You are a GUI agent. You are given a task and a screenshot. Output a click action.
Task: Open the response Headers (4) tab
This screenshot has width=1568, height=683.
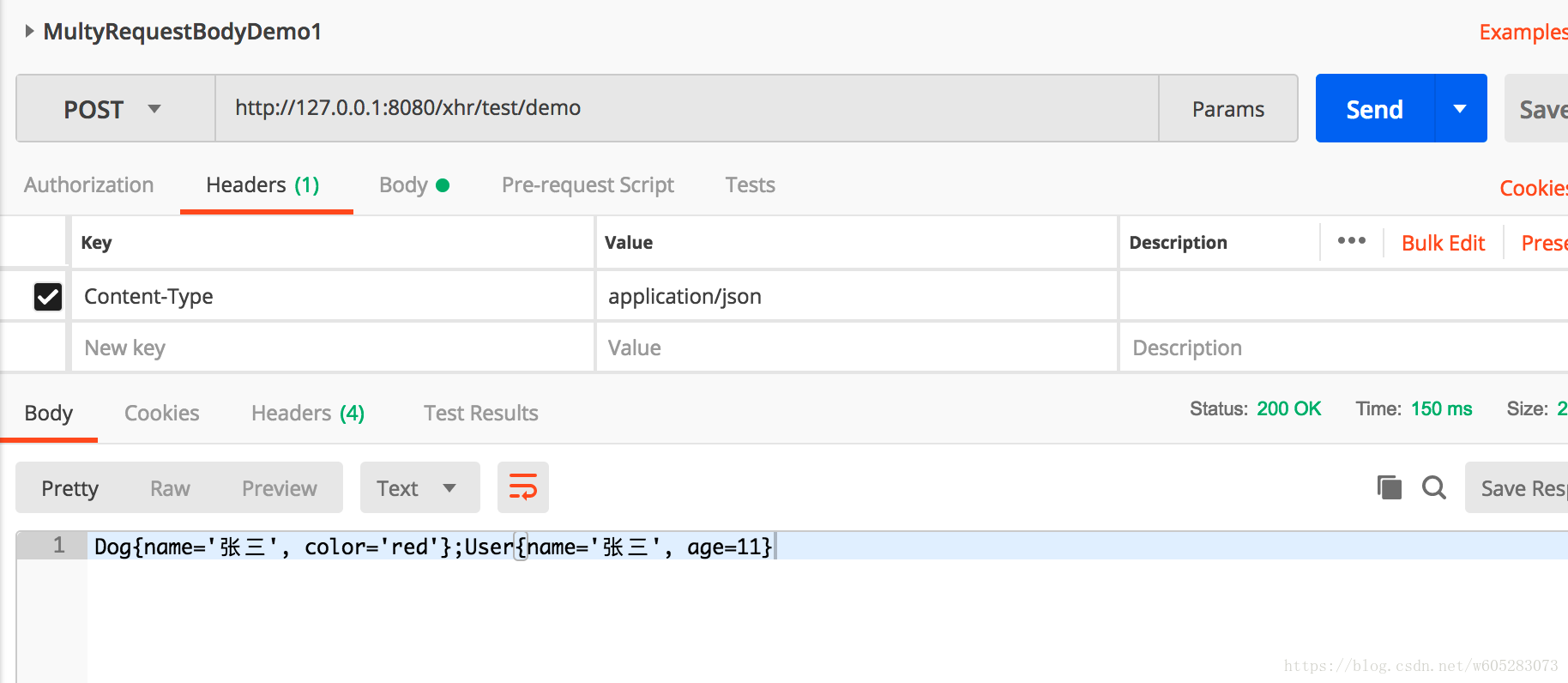tap(308, 414)
